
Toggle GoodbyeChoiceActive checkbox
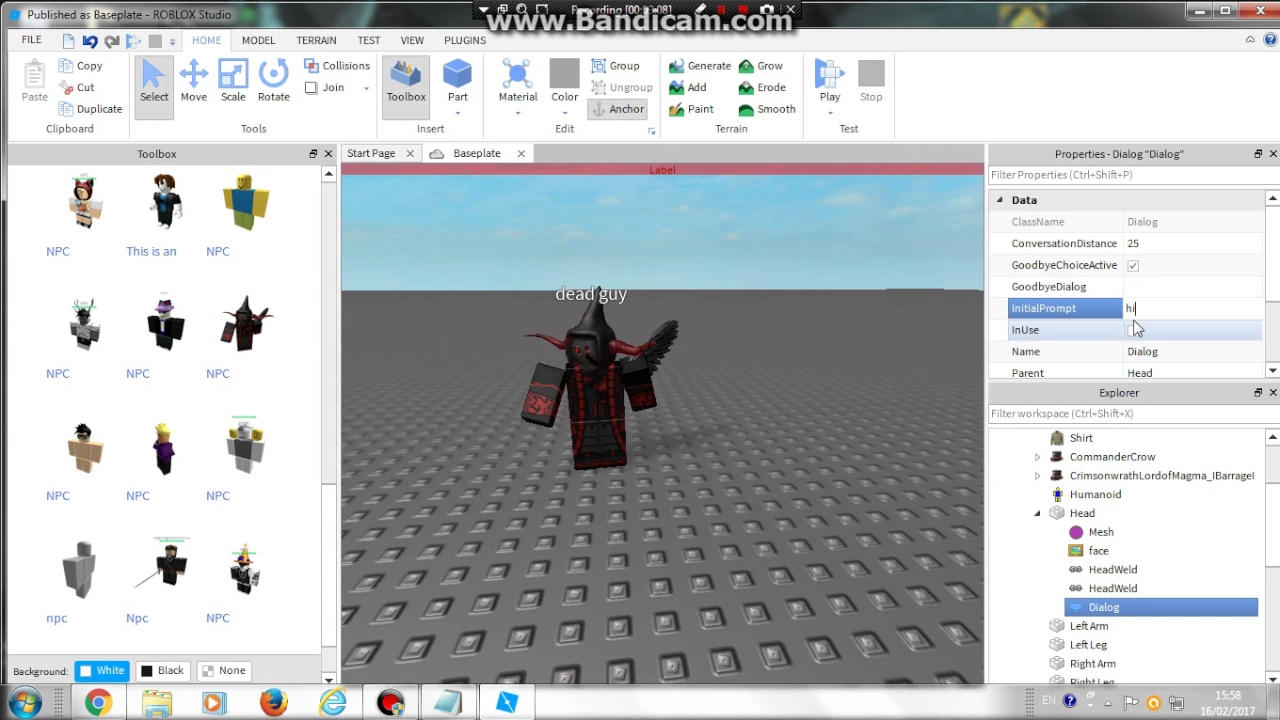pyautogui.click(x=1133, y=265)
